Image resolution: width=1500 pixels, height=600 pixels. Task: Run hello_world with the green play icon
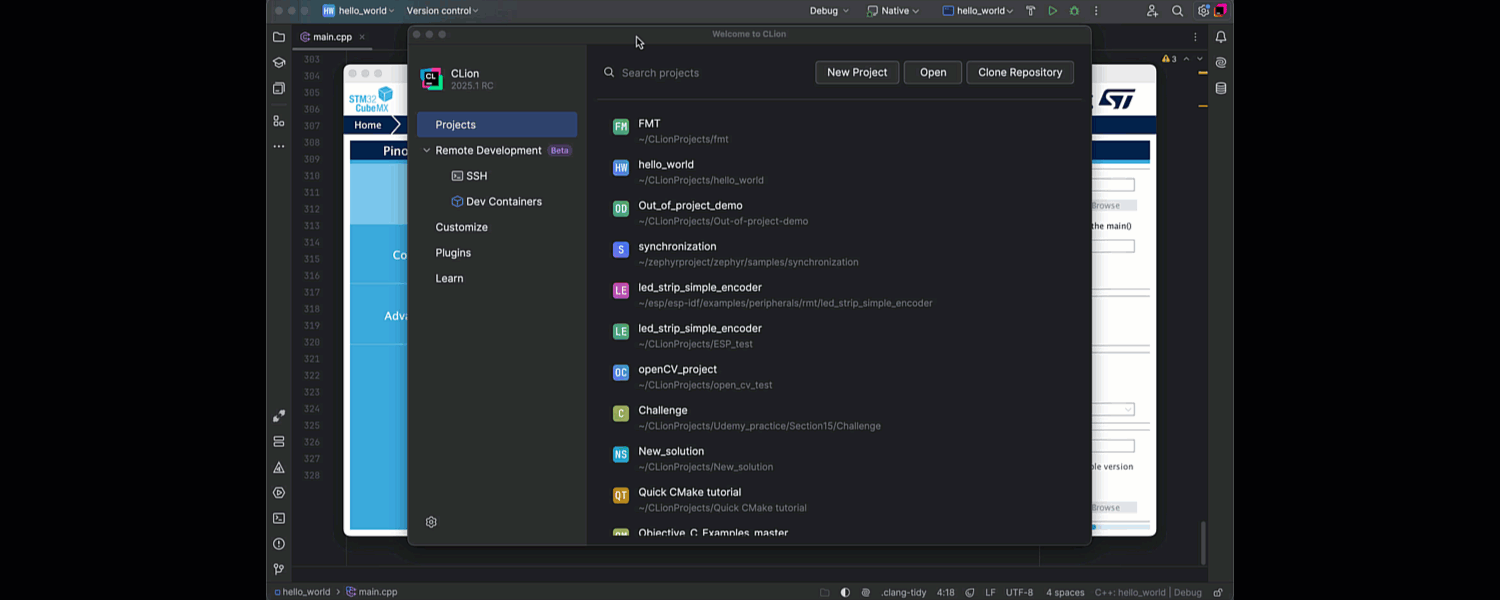click(x=1052, y=10)
